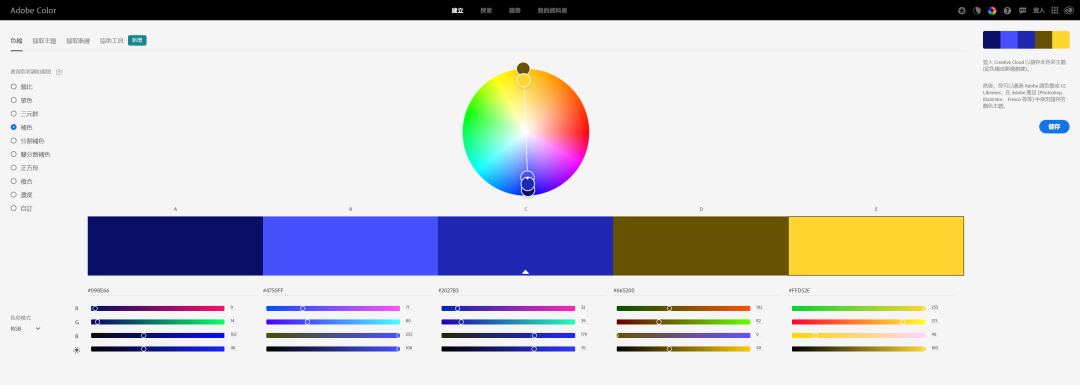
Task: Click the Creative Cloud icon
Action: 1070,10
